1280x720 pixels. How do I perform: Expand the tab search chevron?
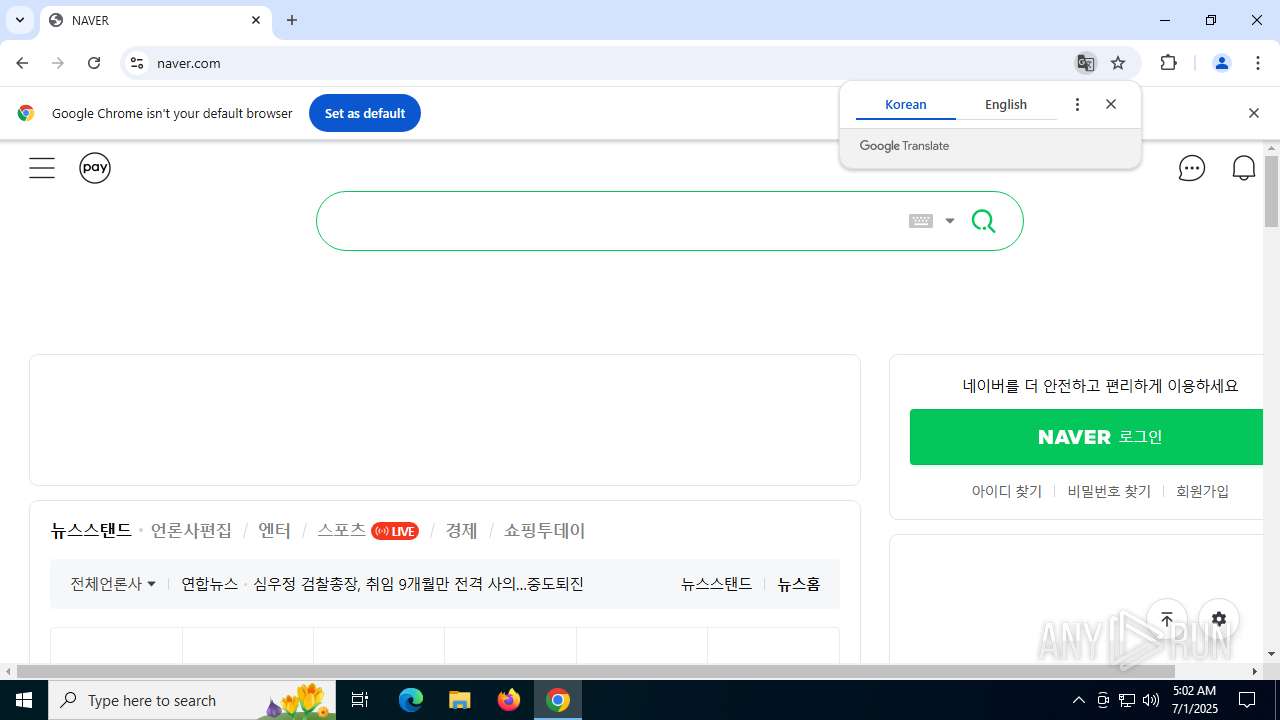point(19,20)
